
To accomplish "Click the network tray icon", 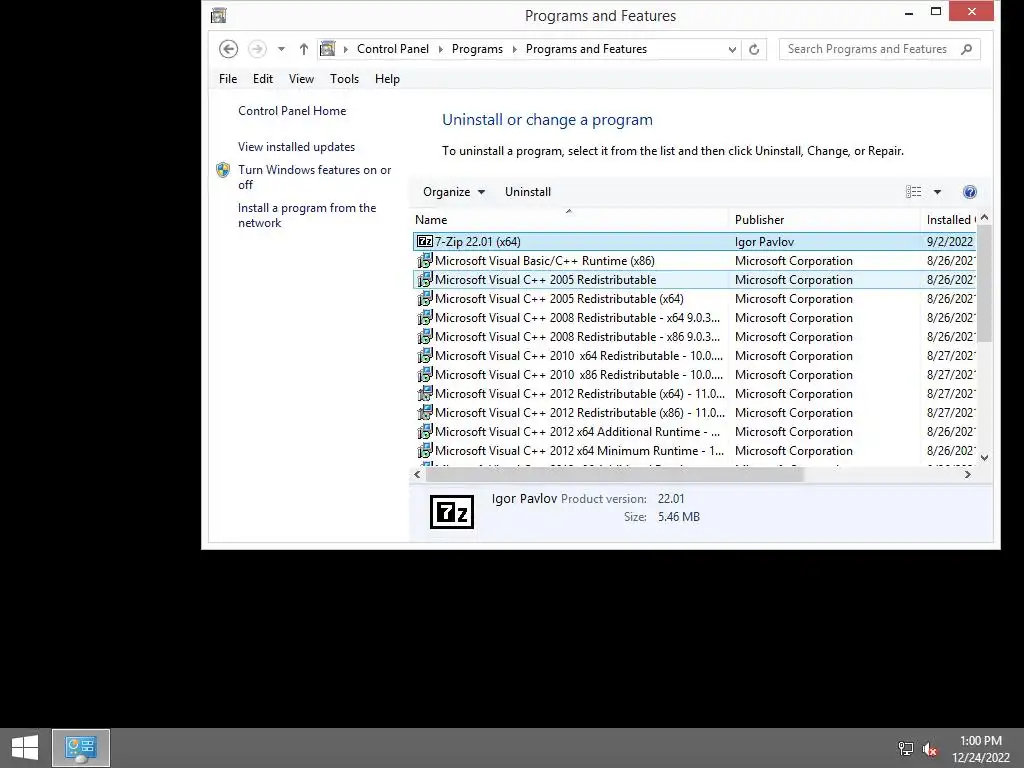I will click(906, 748).
